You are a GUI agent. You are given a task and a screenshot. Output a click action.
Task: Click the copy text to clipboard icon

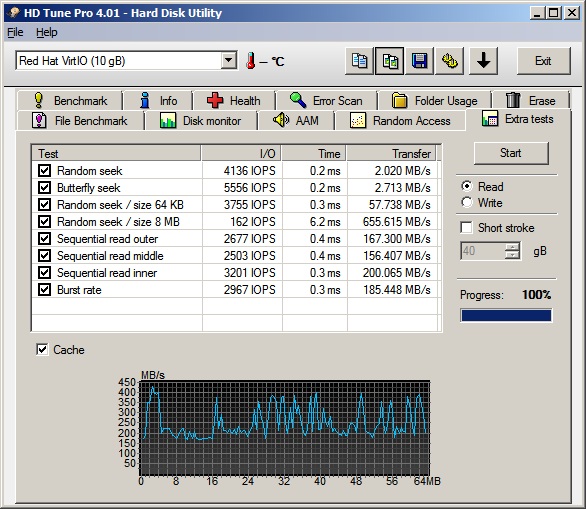click(x=359, y=61)
